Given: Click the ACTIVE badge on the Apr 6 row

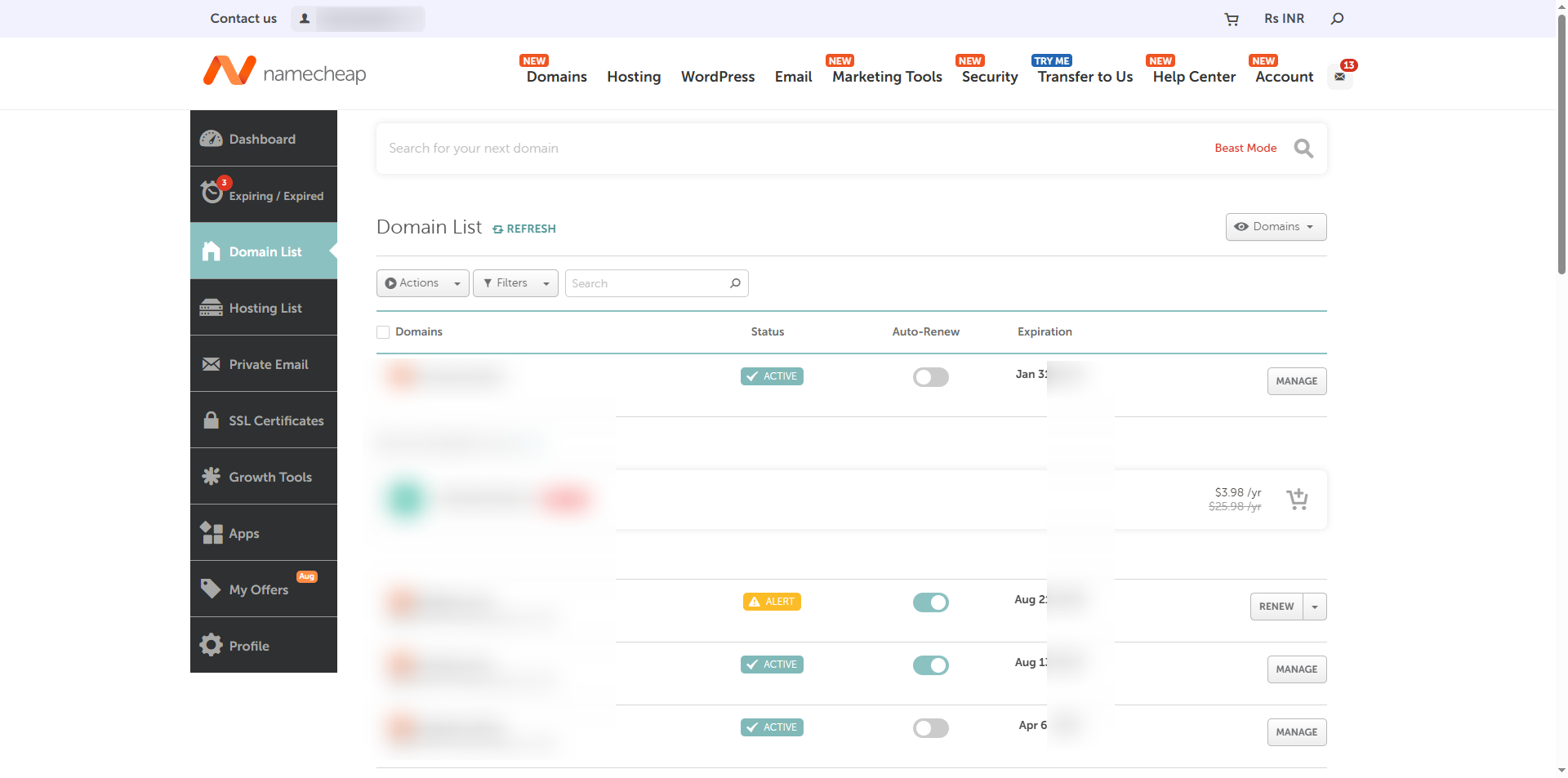Looking at the screenshot, I should tap(772, 727).
